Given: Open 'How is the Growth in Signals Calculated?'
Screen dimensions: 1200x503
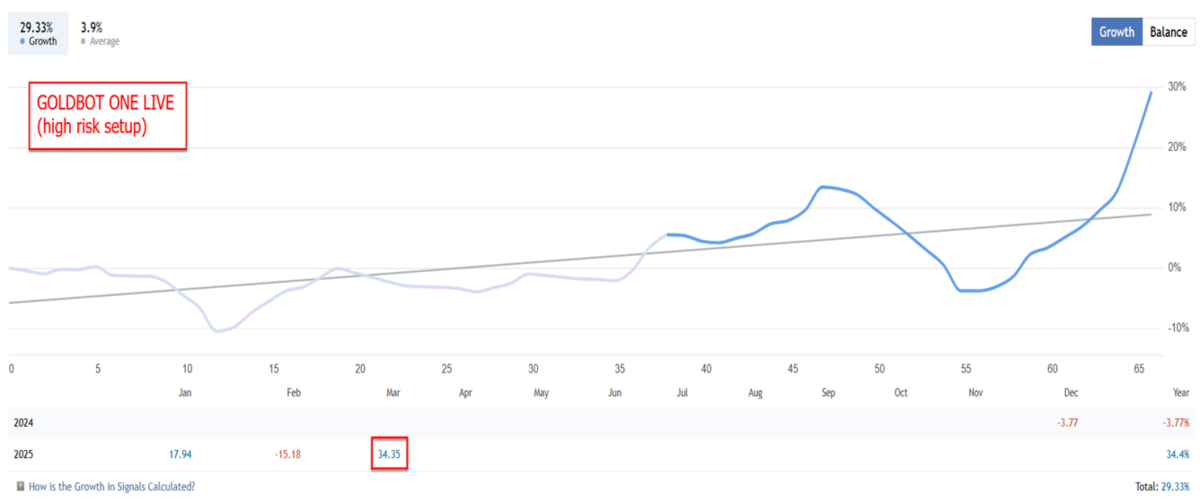Looking at the screenshot, I should tap(112, 486).
